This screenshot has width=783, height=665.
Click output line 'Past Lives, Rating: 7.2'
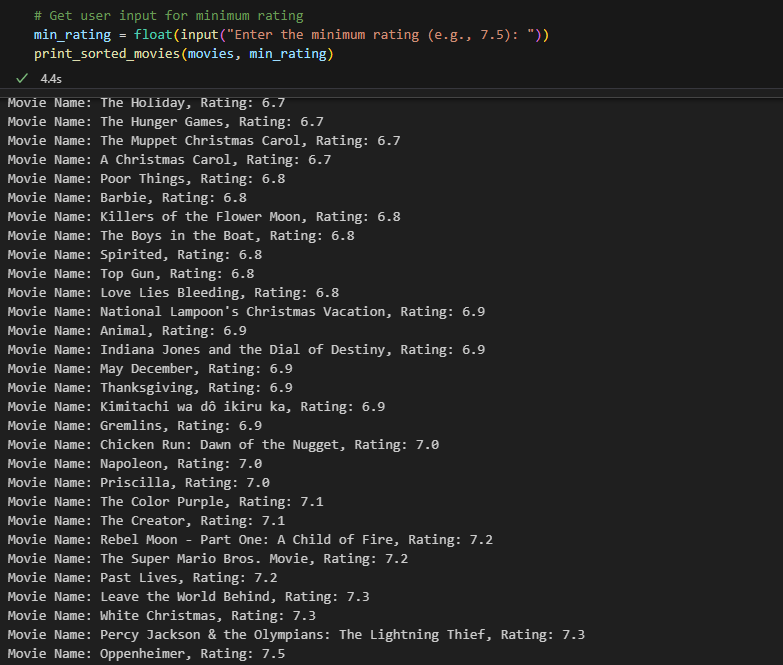pos(142,577)
